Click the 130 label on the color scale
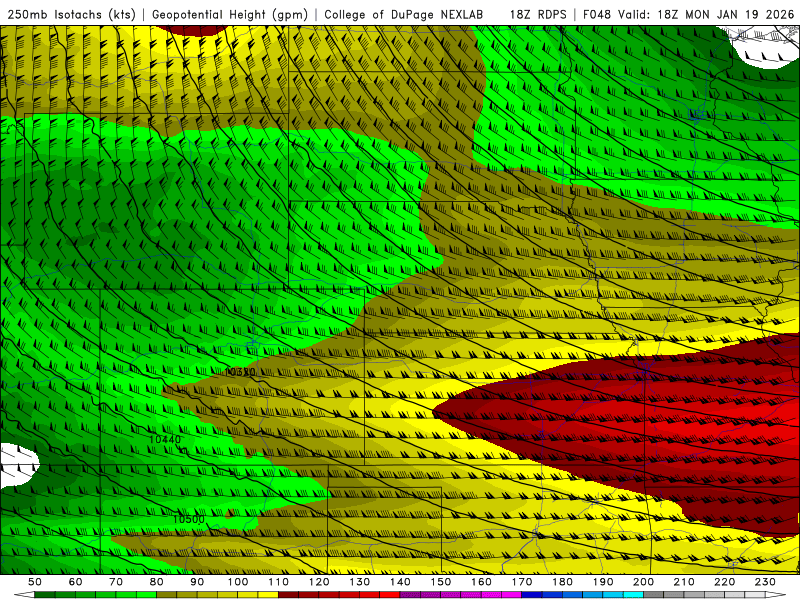 click(360, 582)
